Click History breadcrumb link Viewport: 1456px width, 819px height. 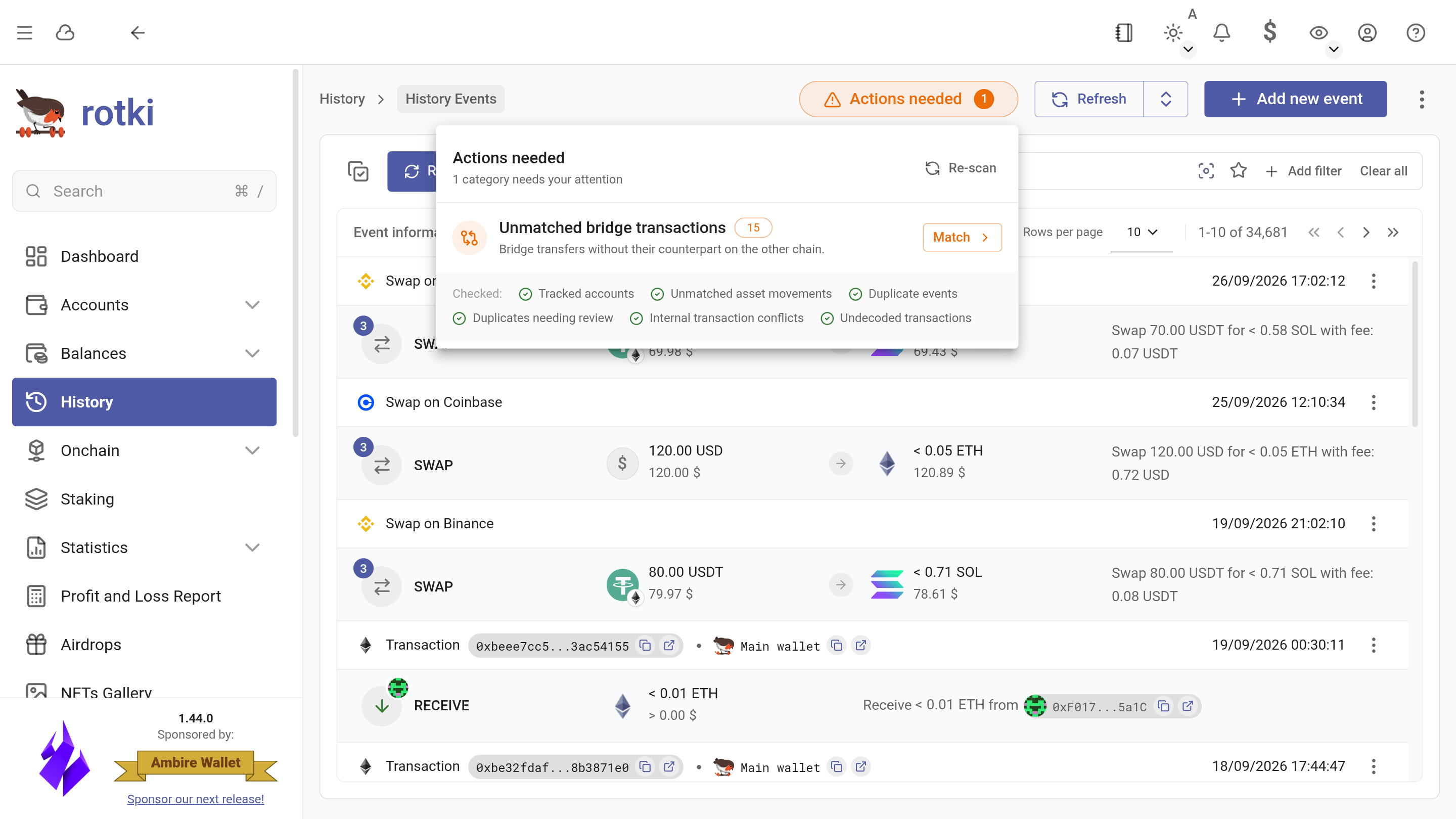click(342, 99)
